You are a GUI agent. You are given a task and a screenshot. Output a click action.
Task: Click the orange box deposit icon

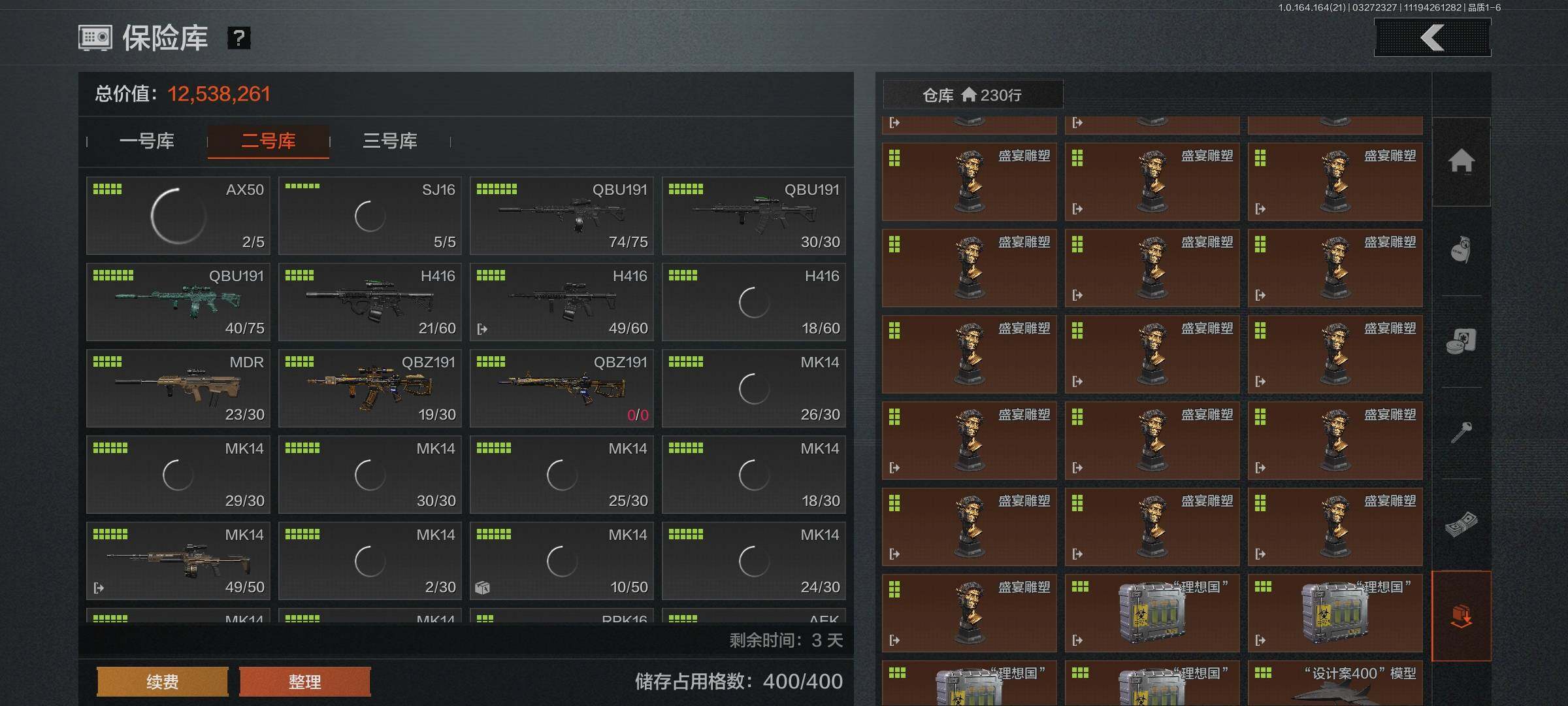[x=1461, y=615]
